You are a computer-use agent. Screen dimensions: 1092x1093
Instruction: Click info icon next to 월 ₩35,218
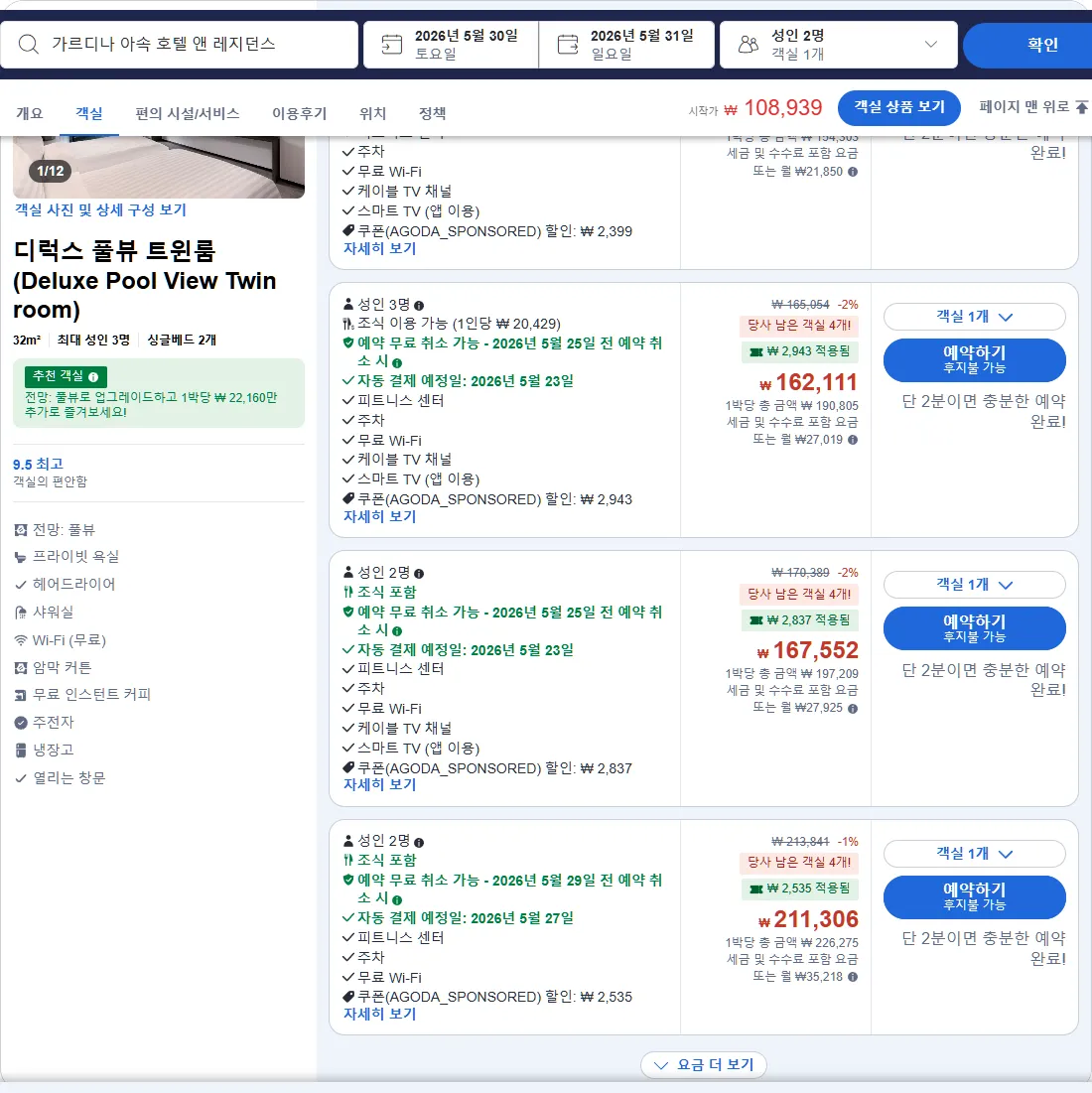pos(853,977)
